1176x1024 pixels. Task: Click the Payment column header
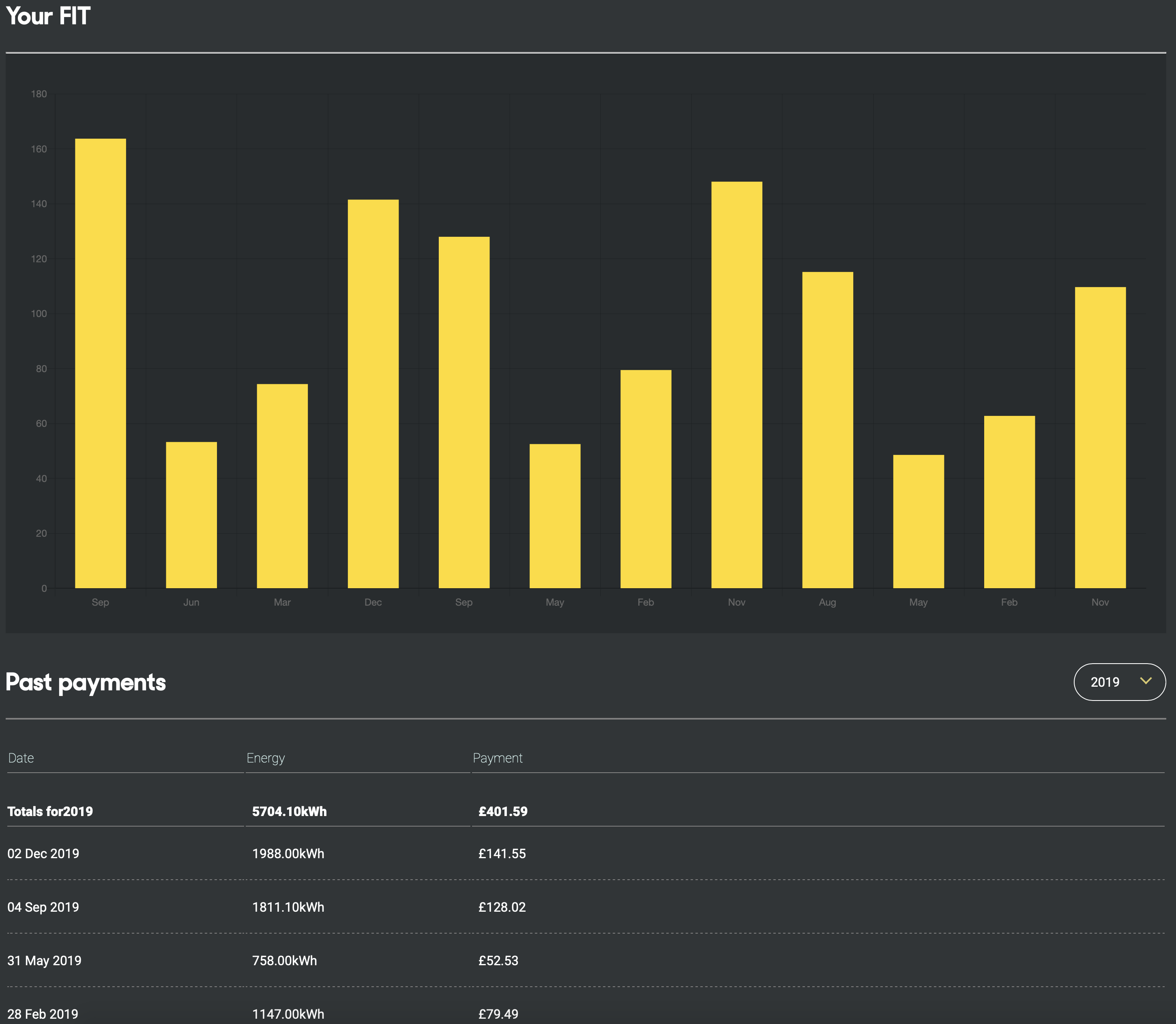pyautogui.click(x=498, y=758)
